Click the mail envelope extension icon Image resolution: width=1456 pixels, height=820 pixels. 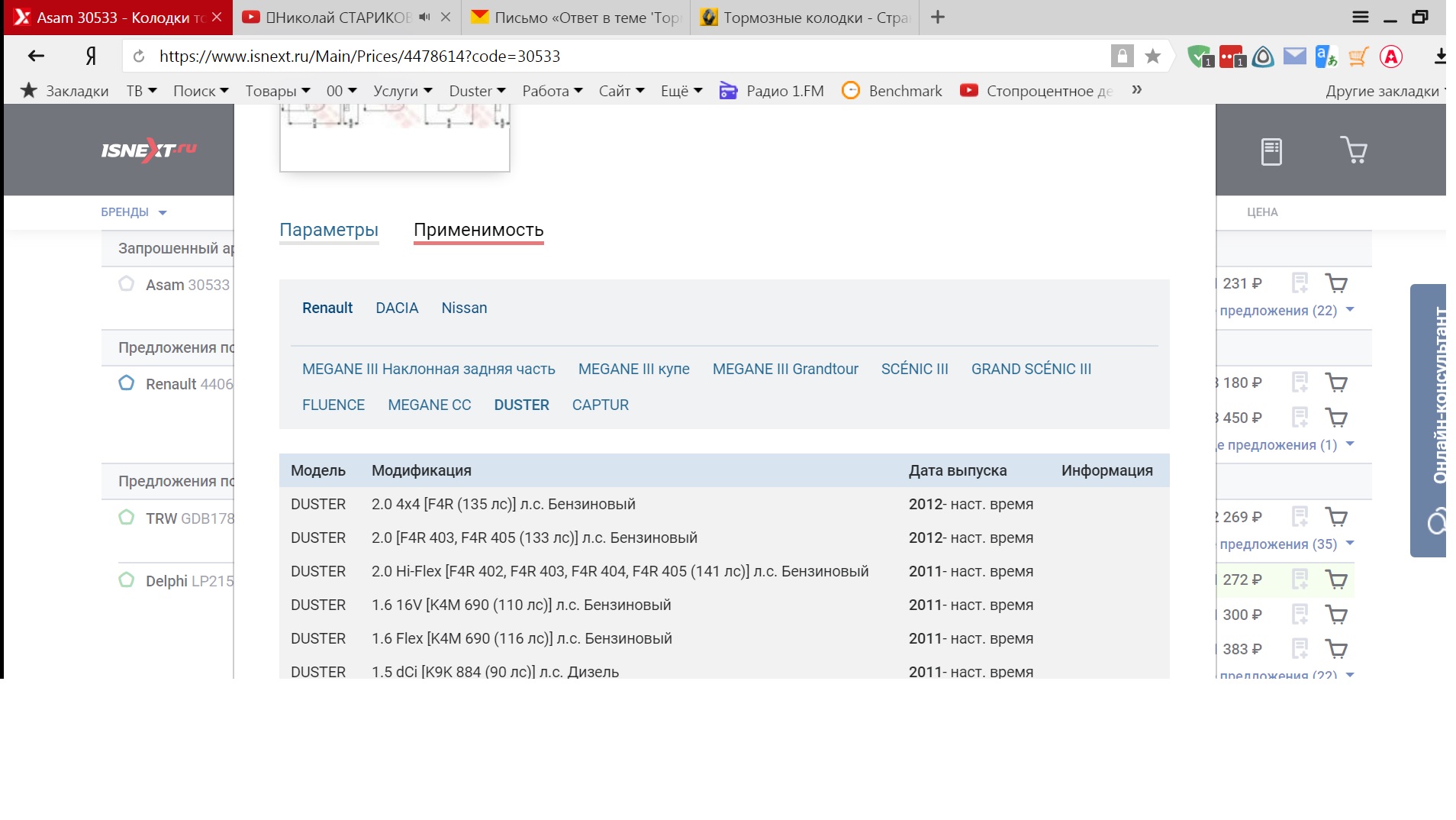tap(1295, 56)
